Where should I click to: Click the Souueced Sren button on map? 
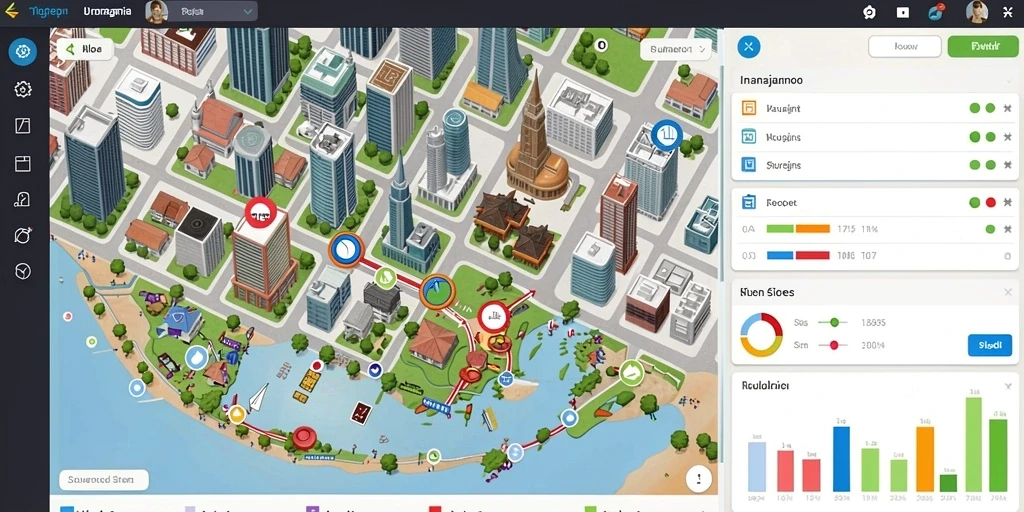click(x=103, y=480)
